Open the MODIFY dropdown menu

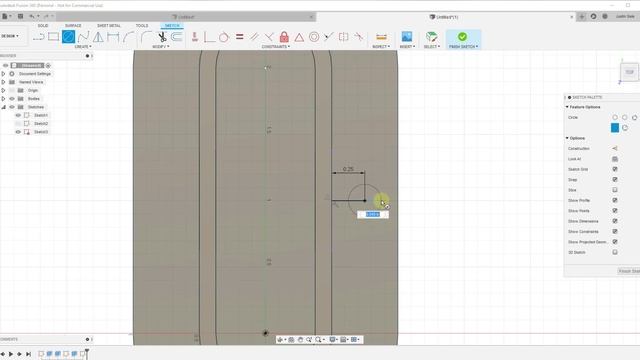pyautogui.click(x=160, y=47)
